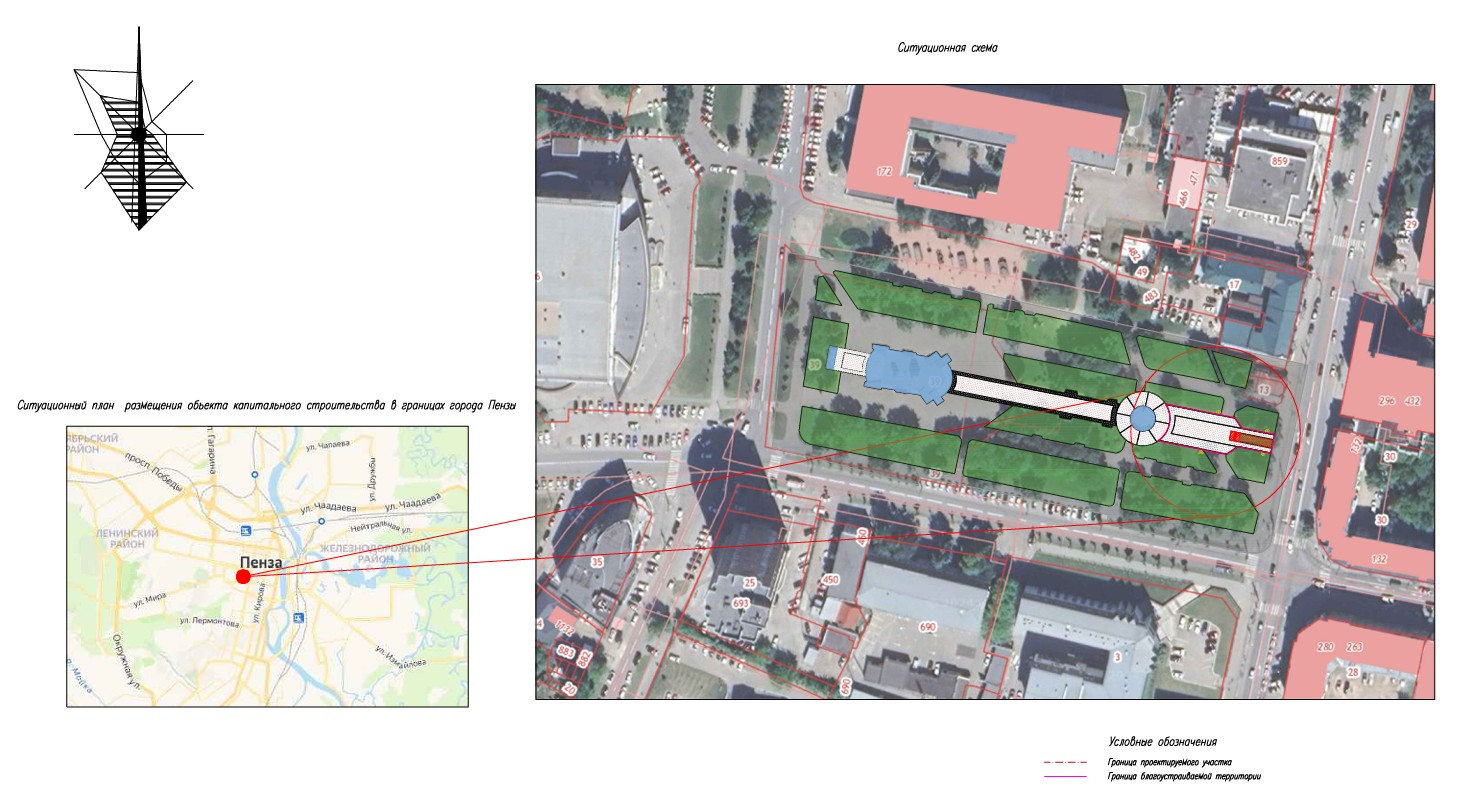Click the red rectangle marker on the walkway
Image resolution: width=1480 pixels, height=800 pixels.
pyautogui.click(x=1235, y=437)
